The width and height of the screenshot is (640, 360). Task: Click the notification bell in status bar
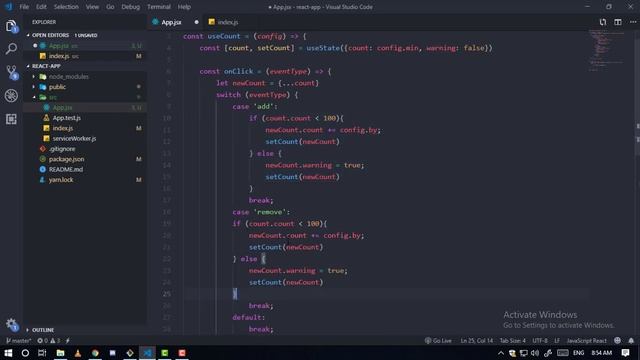point(631,340)
